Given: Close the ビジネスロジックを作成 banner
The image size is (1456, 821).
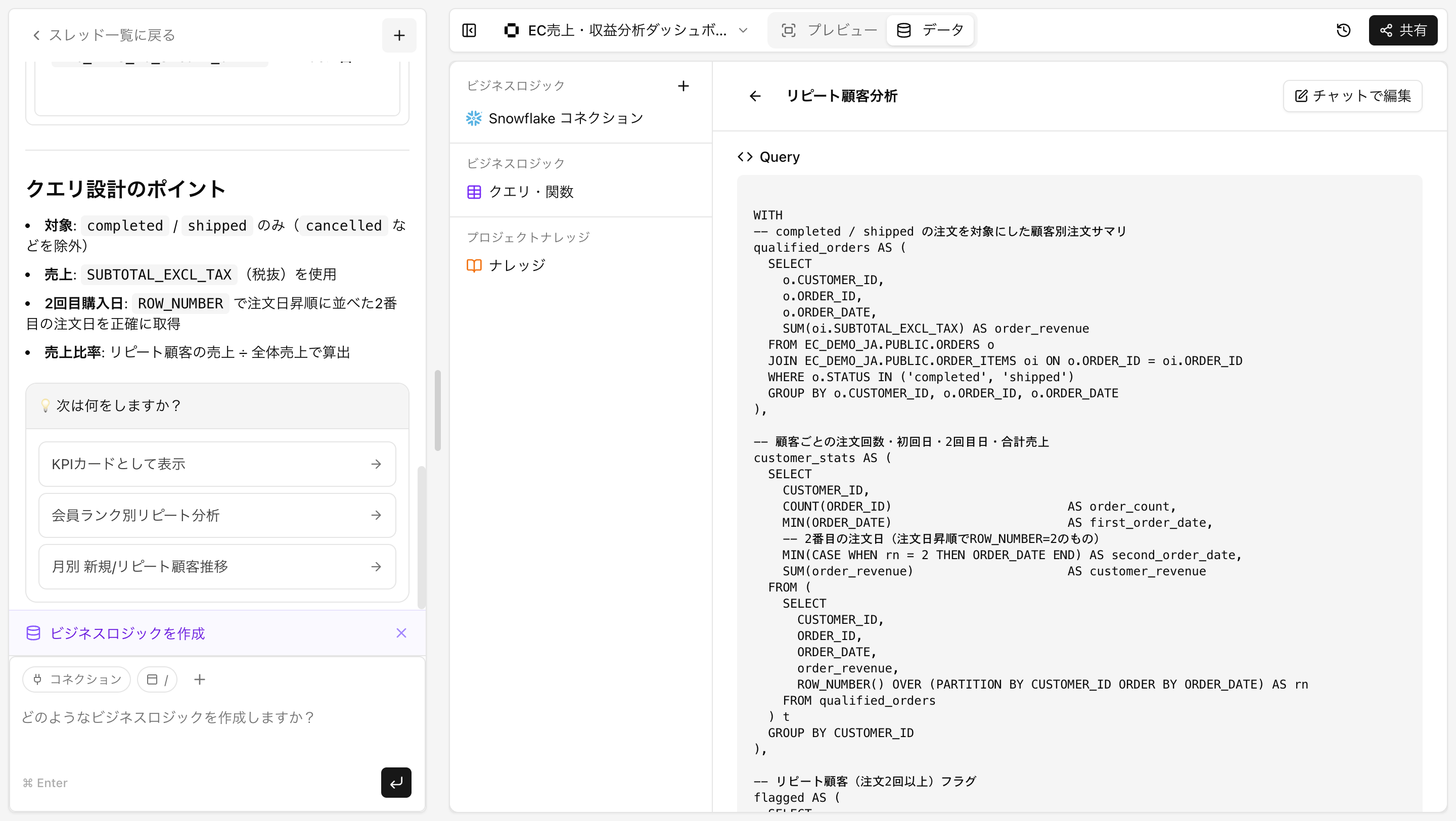Looking at the screenshot, I should click(401, 633).
